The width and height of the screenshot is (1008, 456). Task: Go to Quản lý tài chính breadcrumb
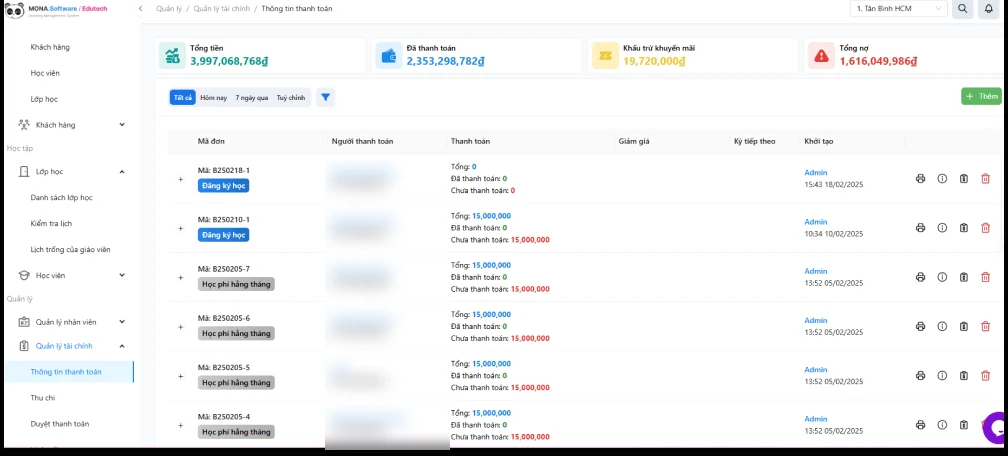tap(222, 9)
